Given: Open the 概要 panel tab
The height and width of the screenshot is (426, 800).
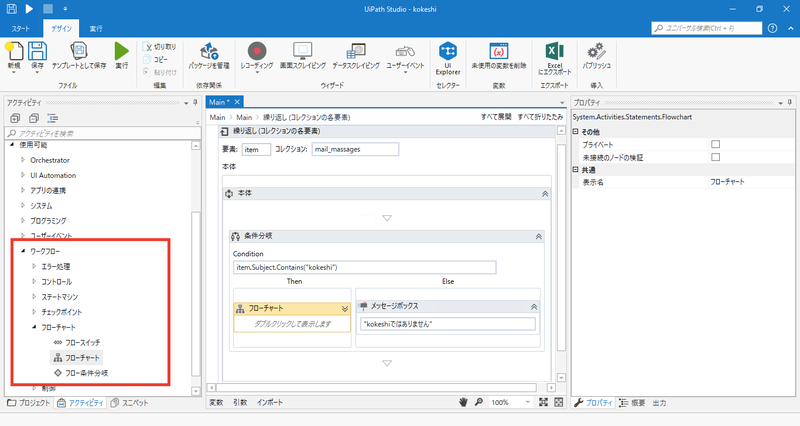Looking at the screenshot, I should coord(632,403).
